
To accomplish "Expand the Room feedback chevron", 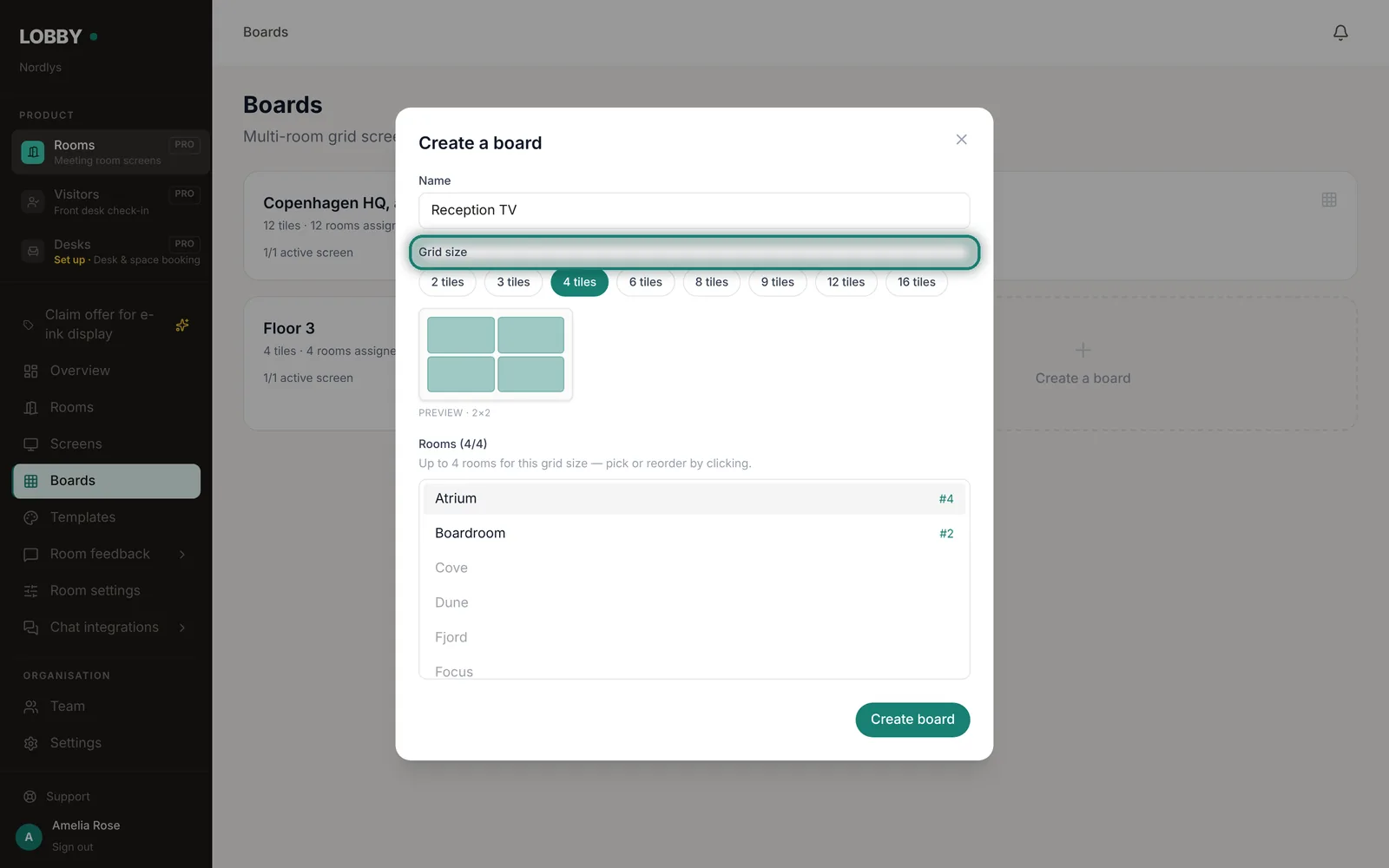I will pos(182,554).
